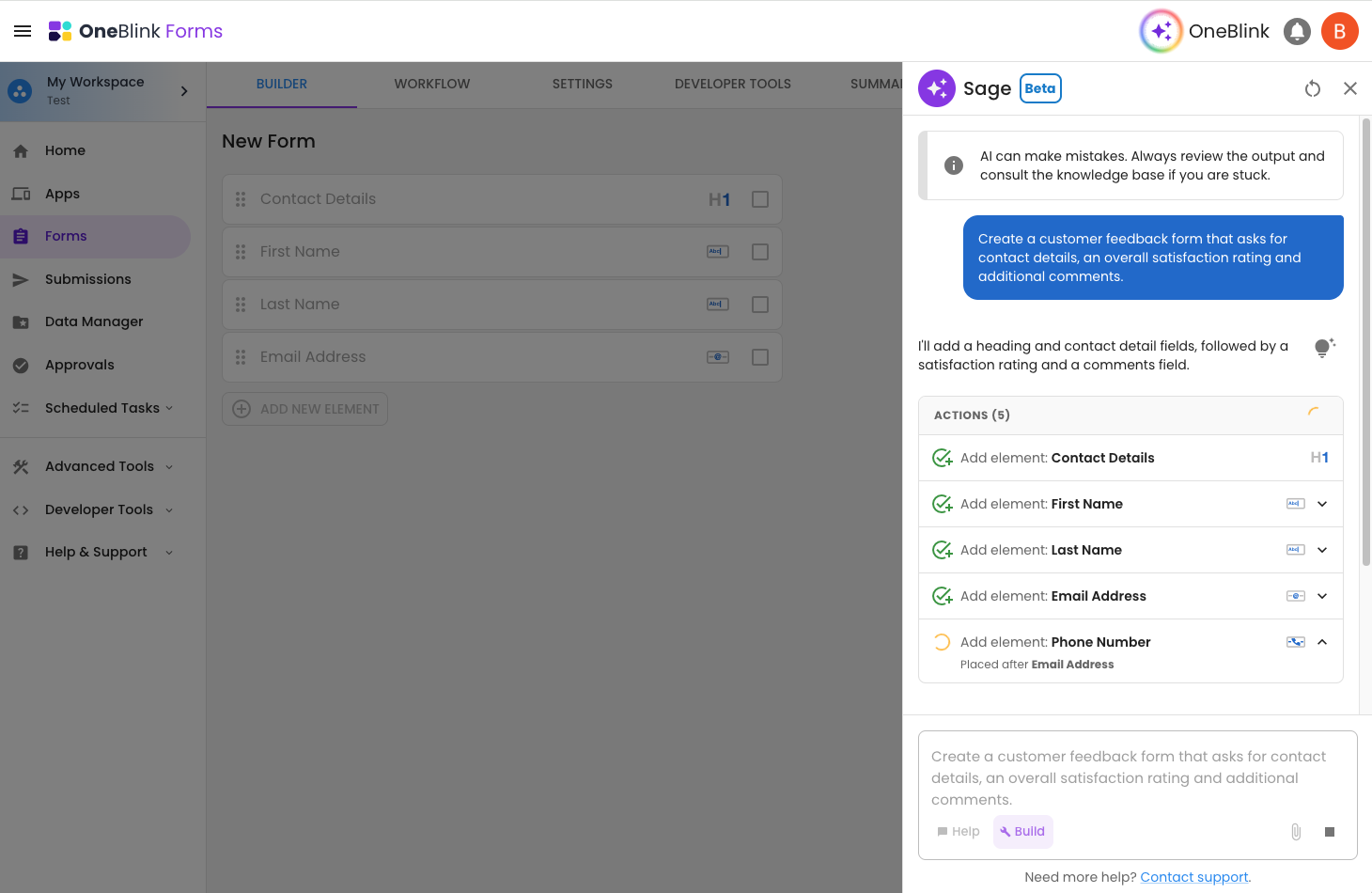Click the Developer Tools code icon
Screen dimensions: 1372x893
21,509
